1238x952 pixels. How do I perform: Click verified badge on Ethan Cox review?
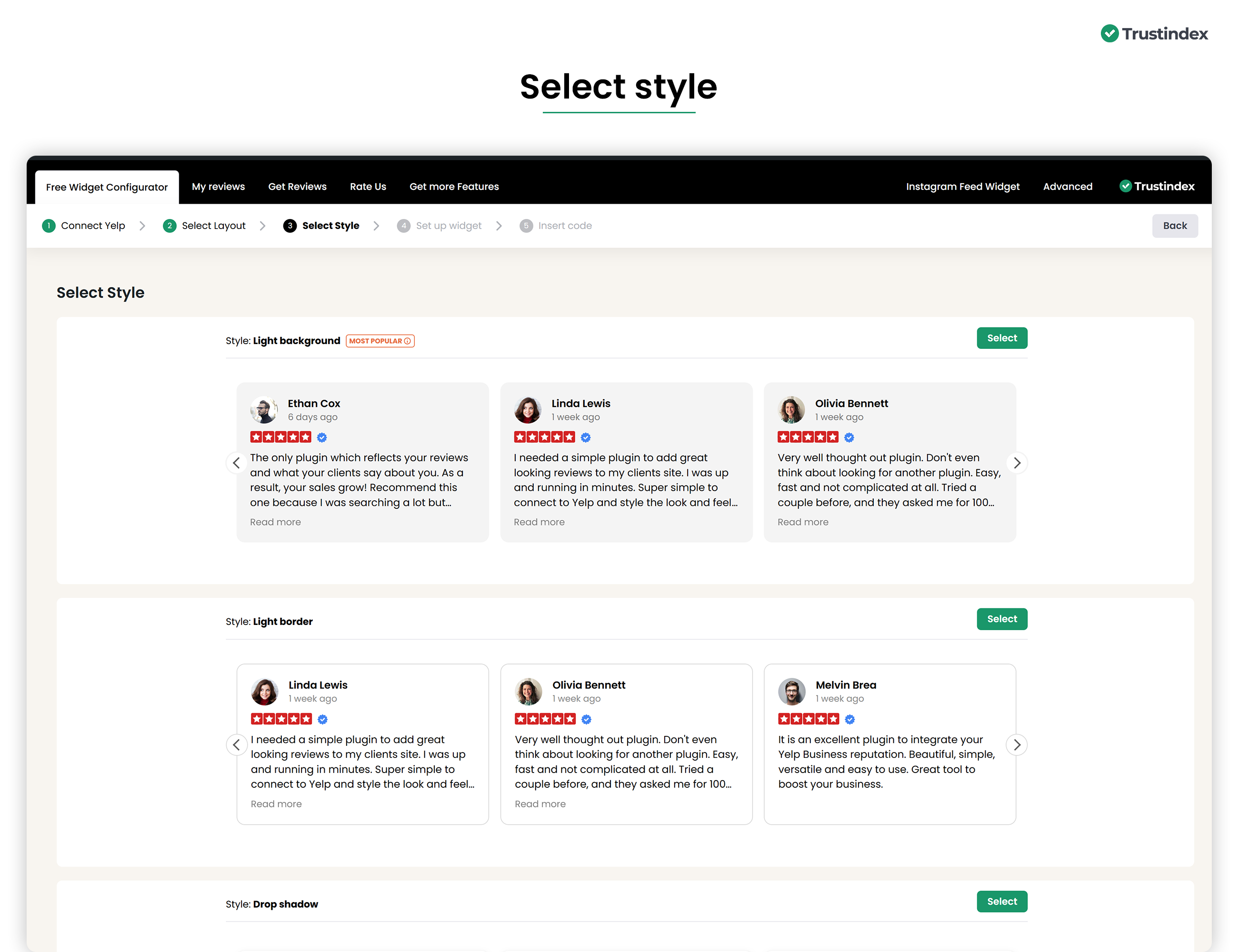tap(322, 437)
